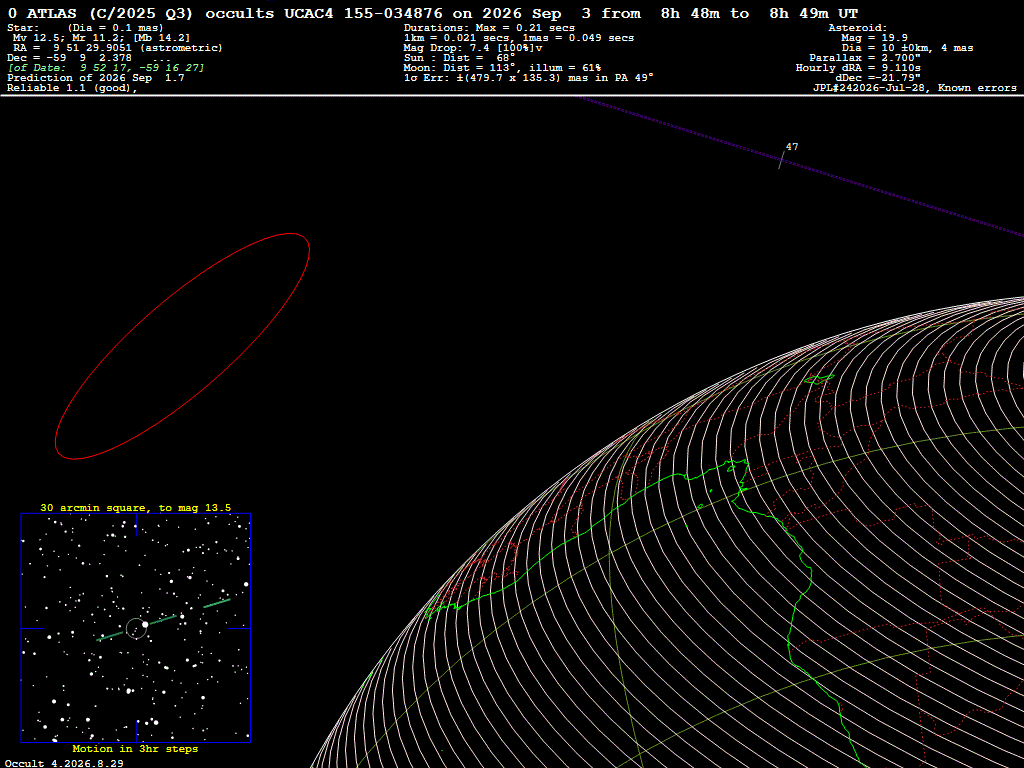Click the event title with UCAC4 155-034876
The image size is (1024, 768).
[432, 14]
